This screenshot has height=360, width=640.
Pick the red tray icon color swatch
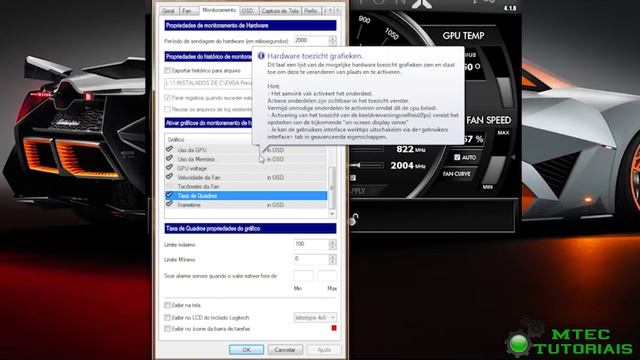(334, 328)
